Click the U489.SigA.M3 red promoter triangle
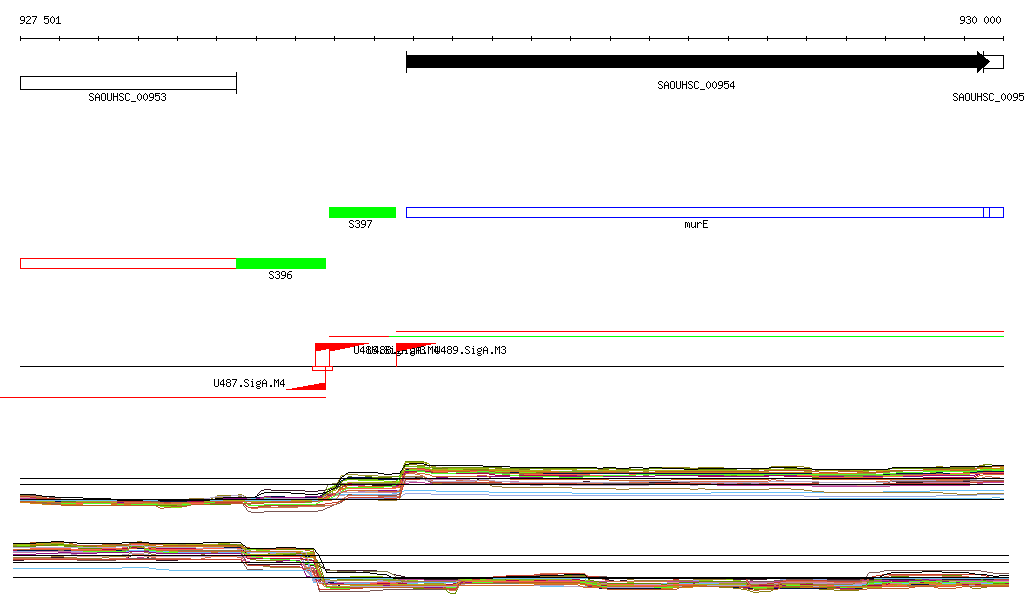This screenshot has height=611, width=1024. (412, 348)
